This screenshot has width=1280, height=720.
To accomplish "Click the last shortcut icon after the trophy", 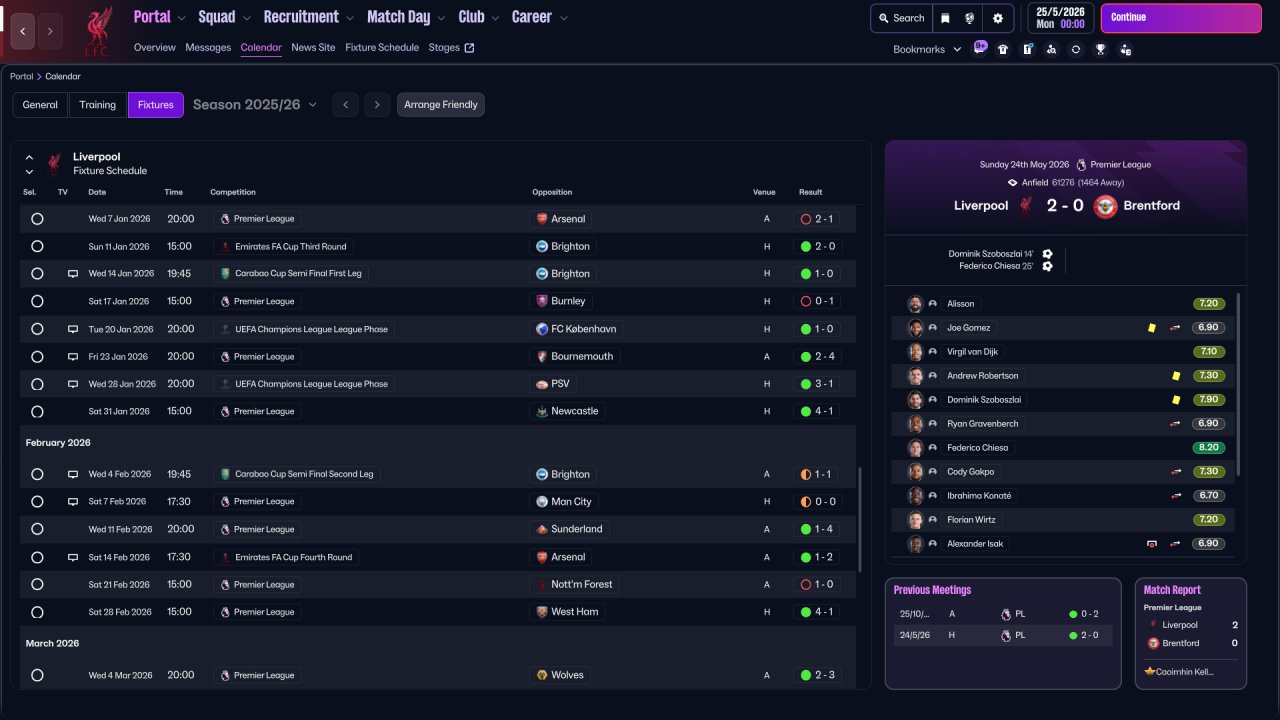I will point(1126,49).
